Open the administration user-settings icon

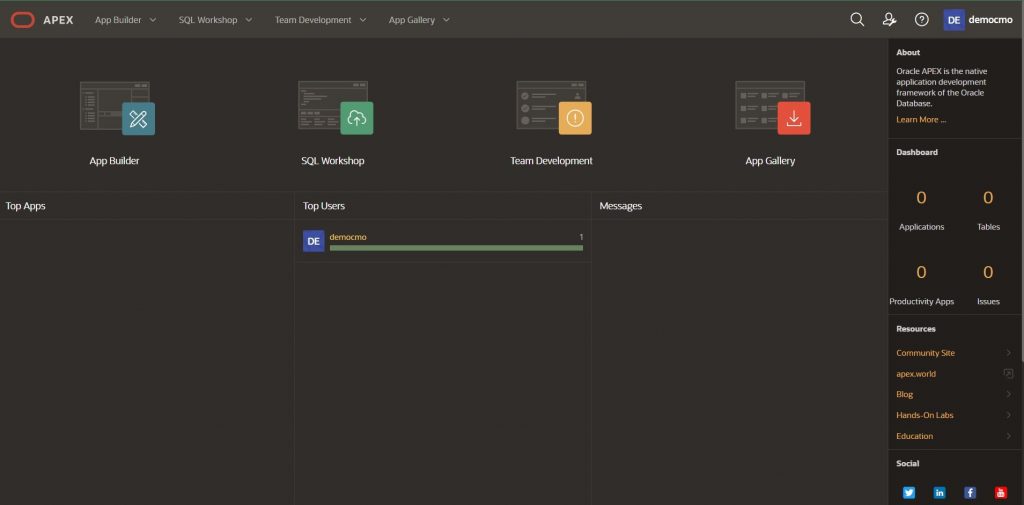[x=889, y=20]
